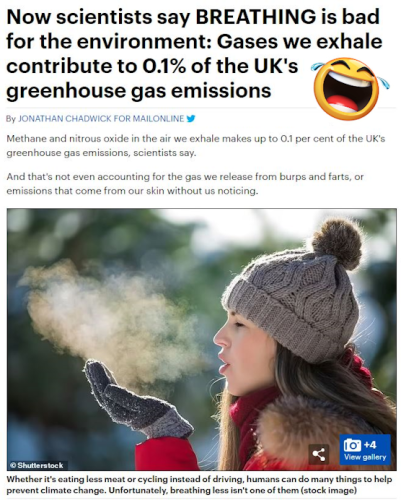Click the paragraph mentioning burps and farts
Viewport: 401px width, 500px height.
pyautogui.click(x=185, y=184)
